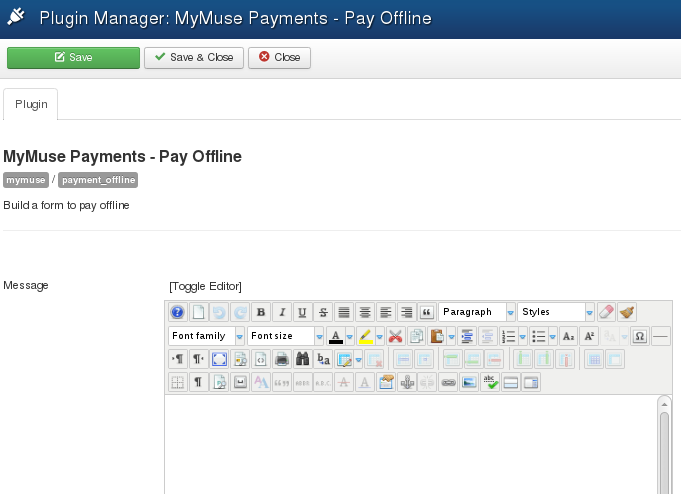681x494 pixels.
Task: Open the Font family dropdown
Action: coord(206,336)
